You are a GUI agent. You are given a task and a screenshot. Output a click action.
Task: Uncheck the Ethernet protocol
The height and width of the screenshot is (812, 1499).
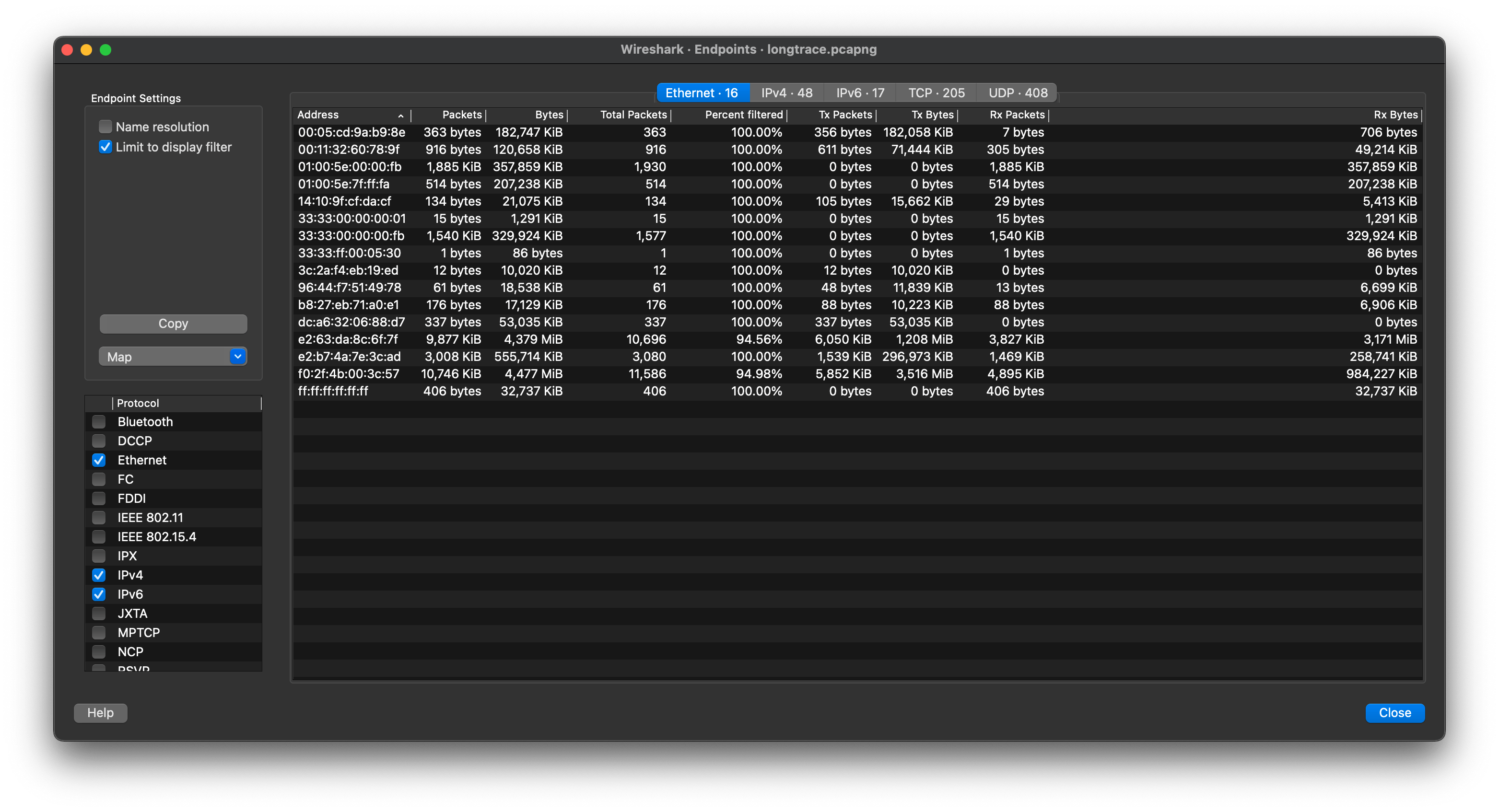click(x=99, y=460)
